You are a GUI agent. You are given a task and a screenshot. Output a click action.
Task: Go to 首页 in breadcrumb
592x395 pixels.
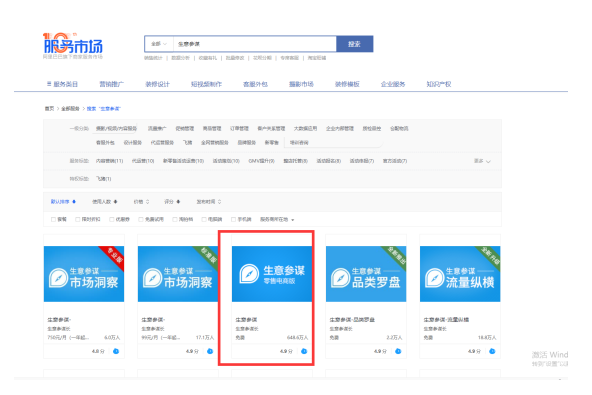(x=49, y=109)
